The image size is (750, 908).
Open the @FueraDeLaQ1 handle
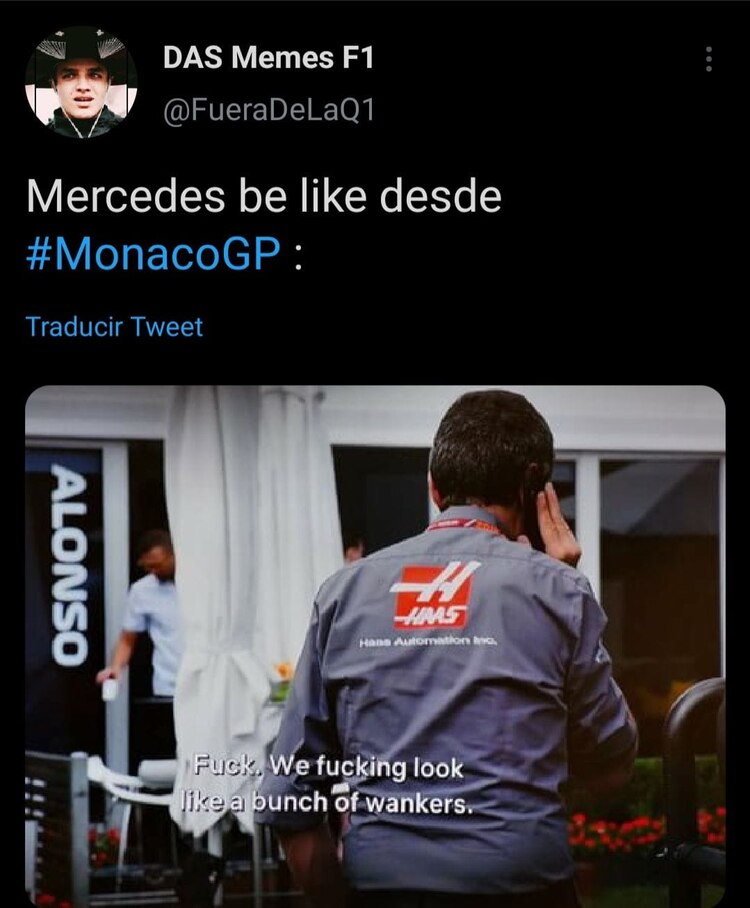click(269, 109)
